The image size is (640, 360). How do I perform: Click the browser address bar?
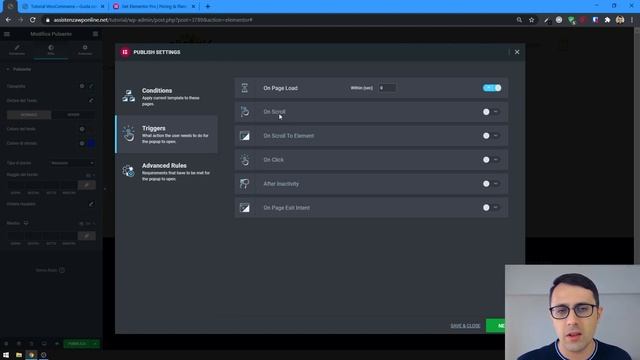282,20
